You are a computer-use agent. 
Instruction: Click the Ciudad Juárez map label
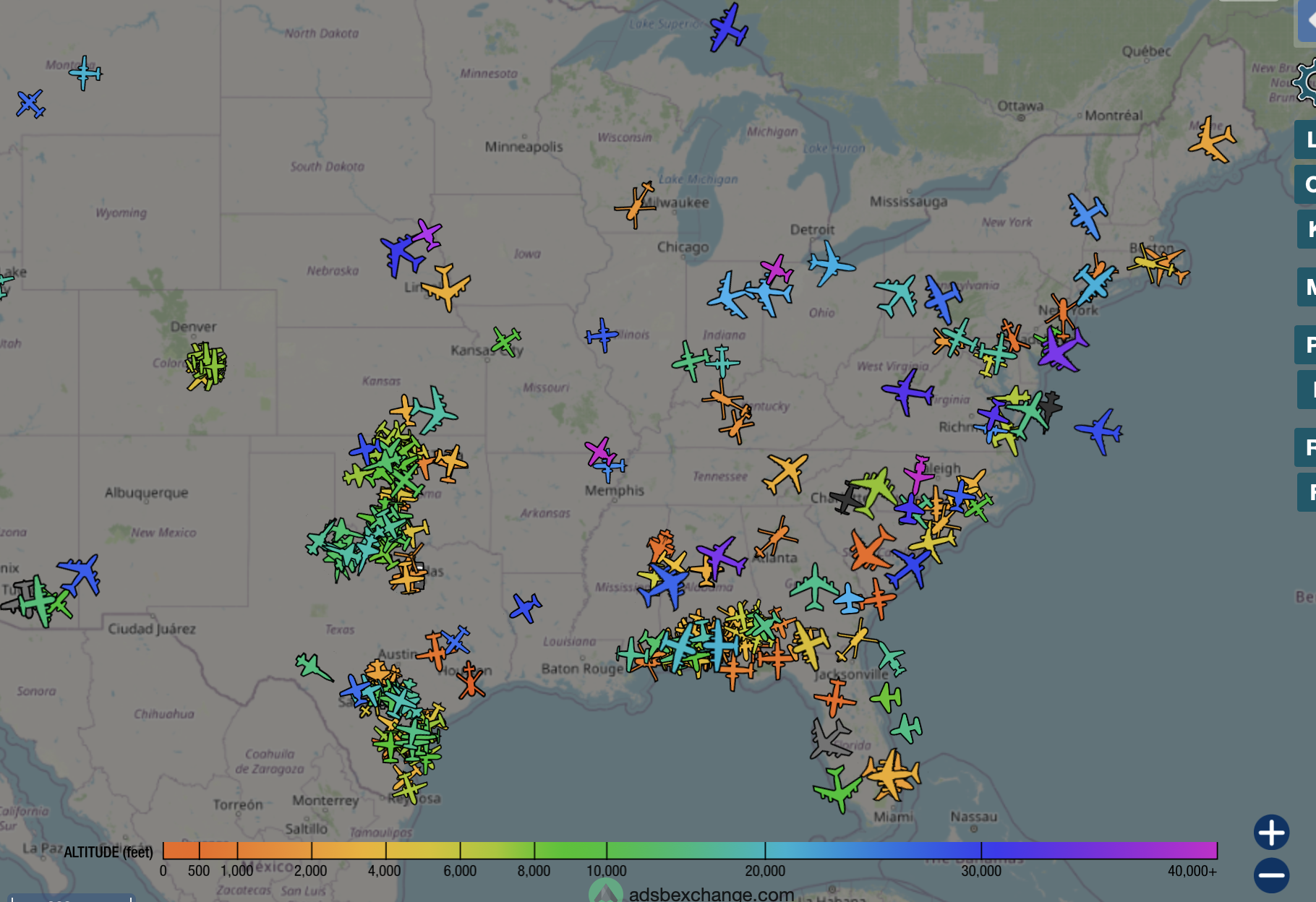(152, 628)
